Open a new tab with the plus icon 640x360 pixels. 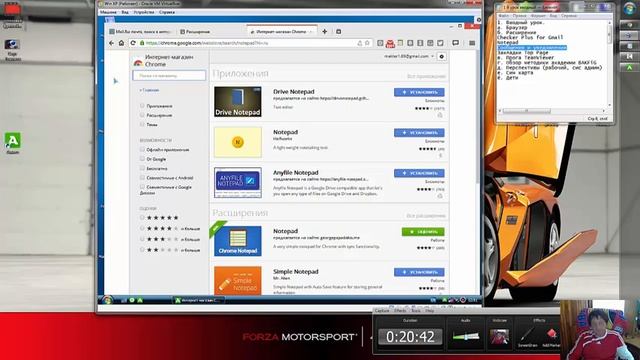(324, 31)
